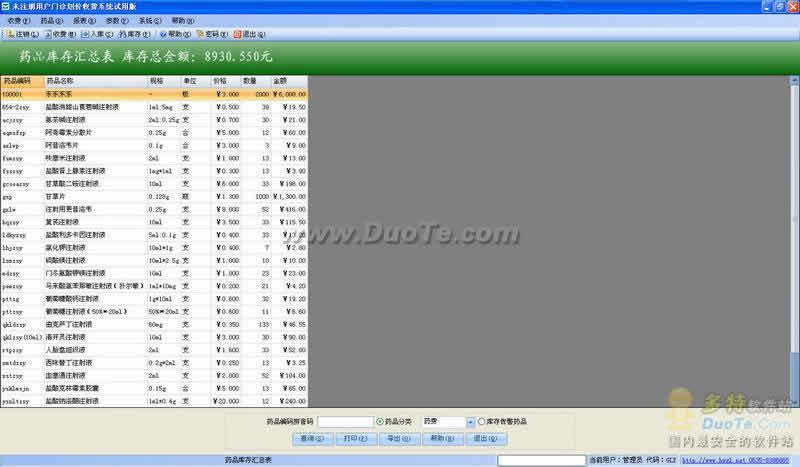800x467 pixels.
Task: Select the 黄芪注射液 row
Action: [154, 222]
